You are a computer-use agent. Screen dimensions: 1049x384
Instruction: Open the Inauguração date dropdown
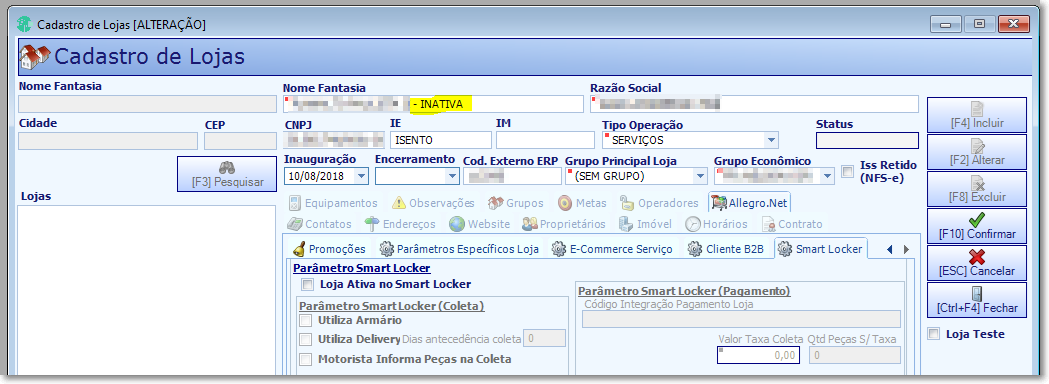pyautogui.click(x=361, y=177)
